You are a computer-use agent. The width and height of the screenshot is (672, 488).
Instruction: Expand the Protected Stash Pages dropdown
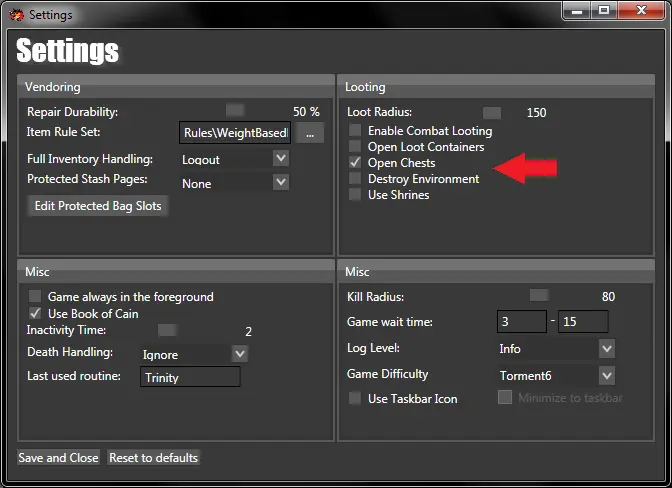click(x=281, y=183)
